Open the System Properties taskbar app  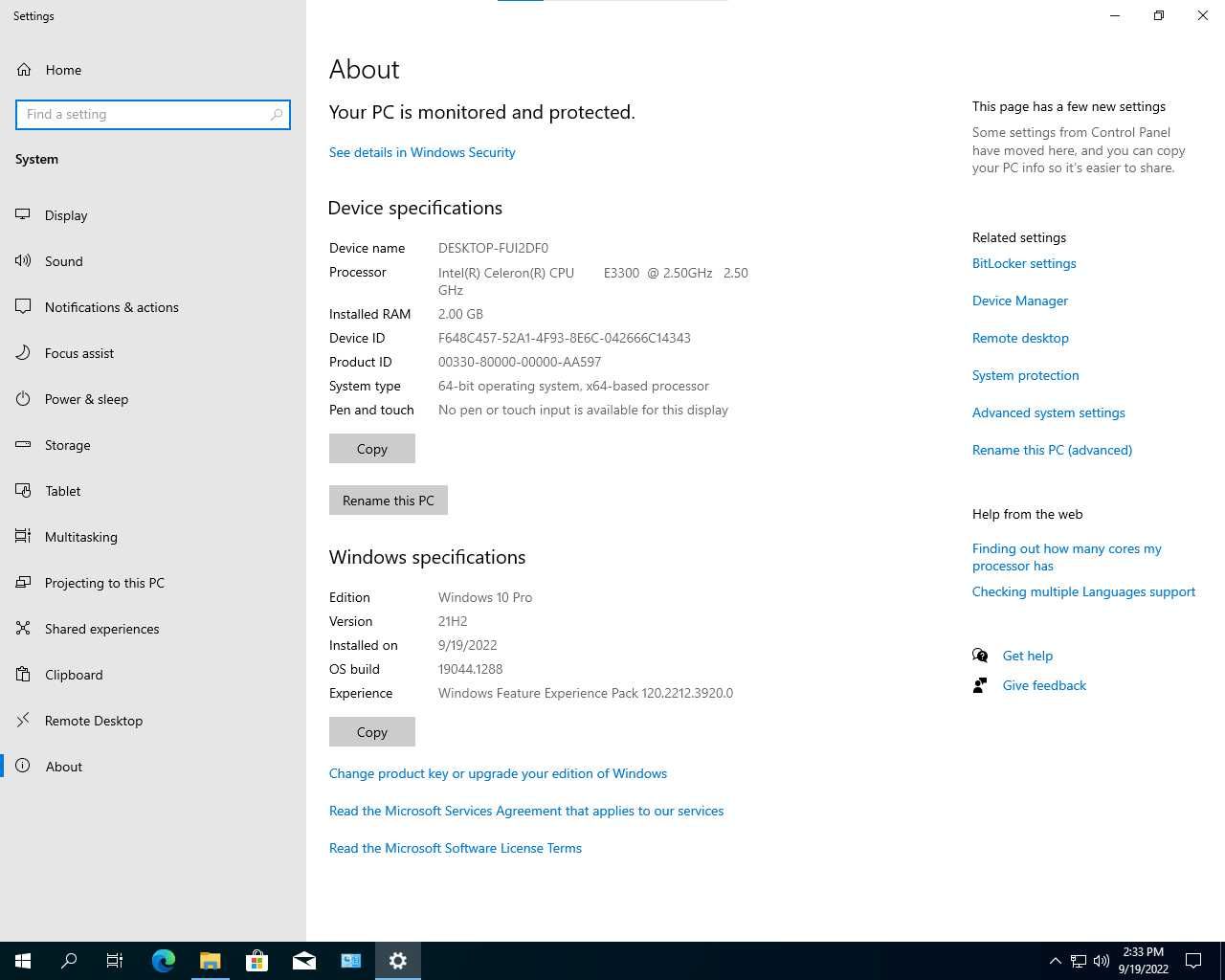[x=351, y=961]
